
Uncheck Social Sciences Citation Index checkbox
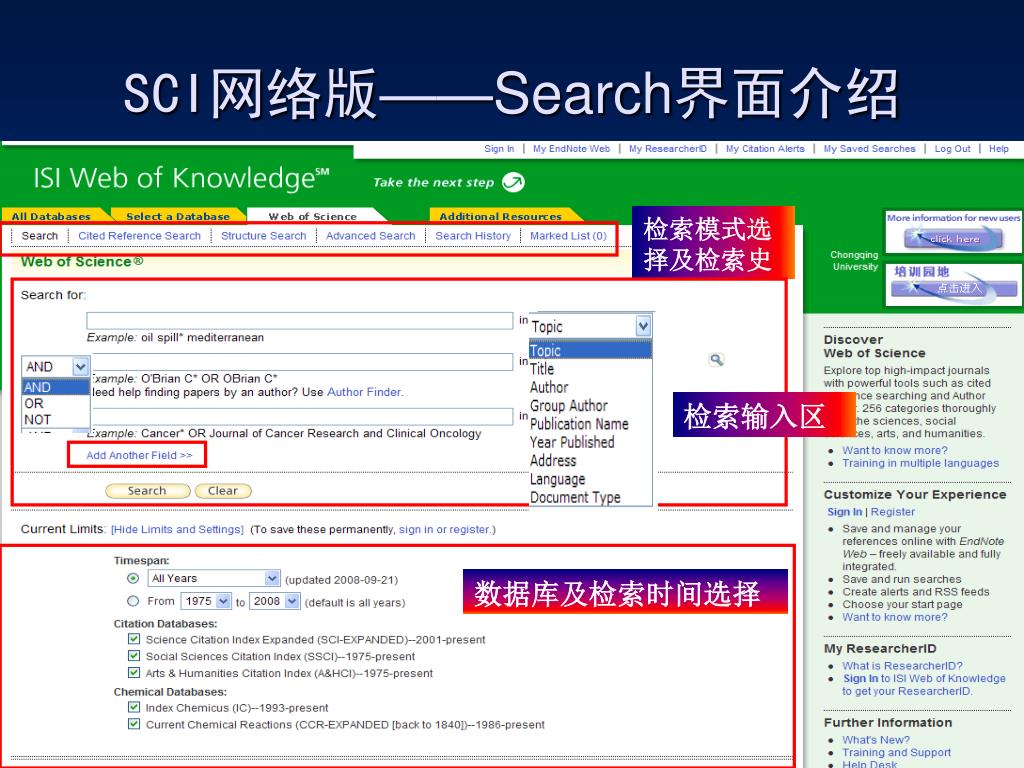coord(134,656)
